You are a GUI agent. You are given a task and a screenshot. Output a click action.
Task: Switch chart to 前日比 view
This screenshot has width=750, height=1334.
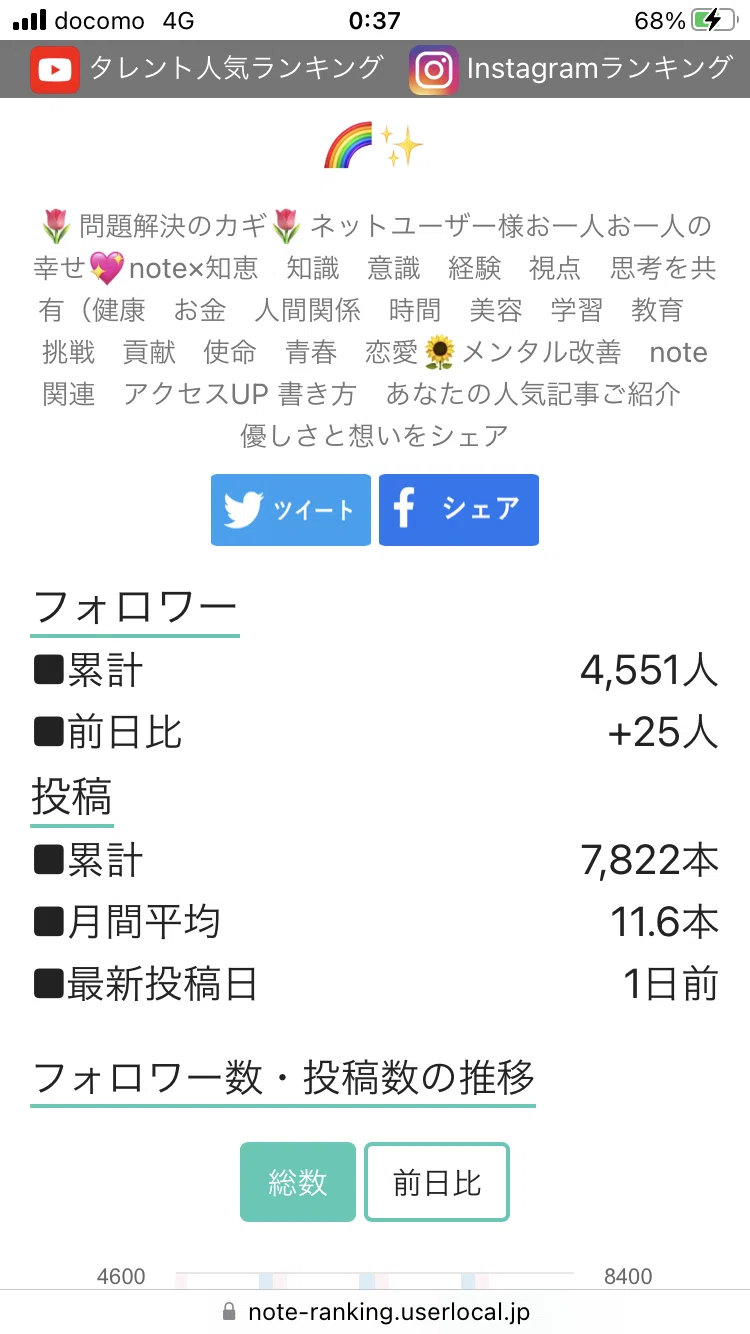[x=437, y=1182]
